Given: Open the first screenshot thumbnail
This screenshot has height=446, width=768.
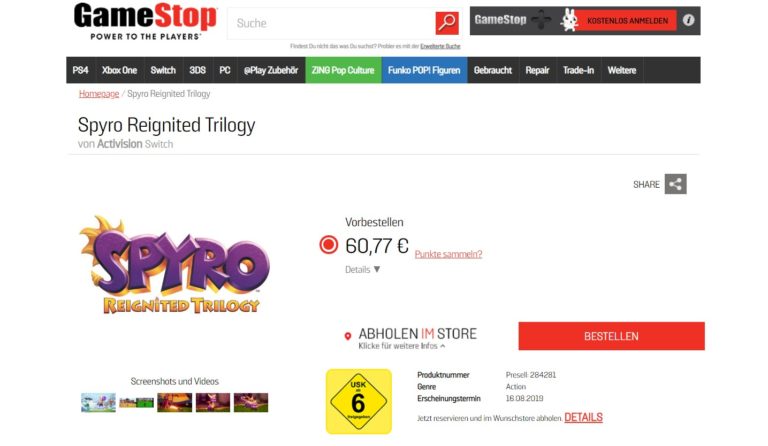Looking at the screenshot, I should point(98,402).
